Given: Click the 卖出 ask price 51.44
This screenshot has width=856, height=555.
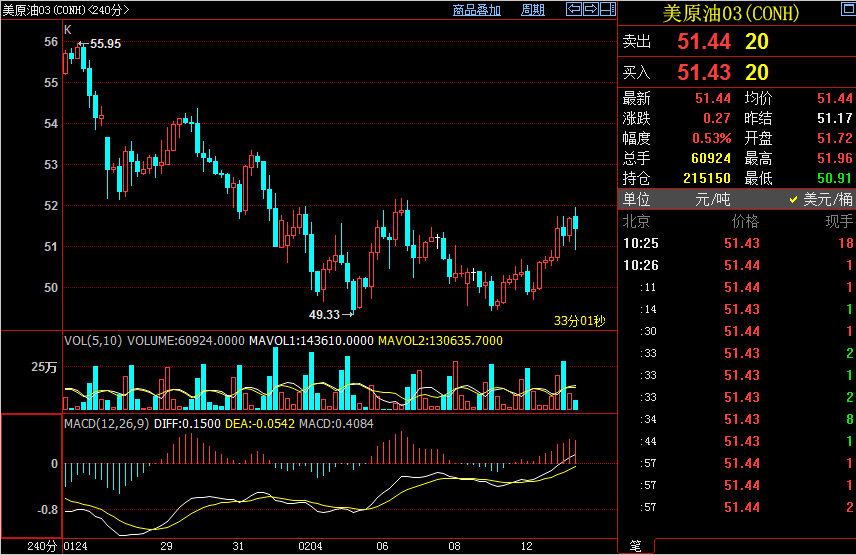Looking at the screenshot, I should (704, 42).
